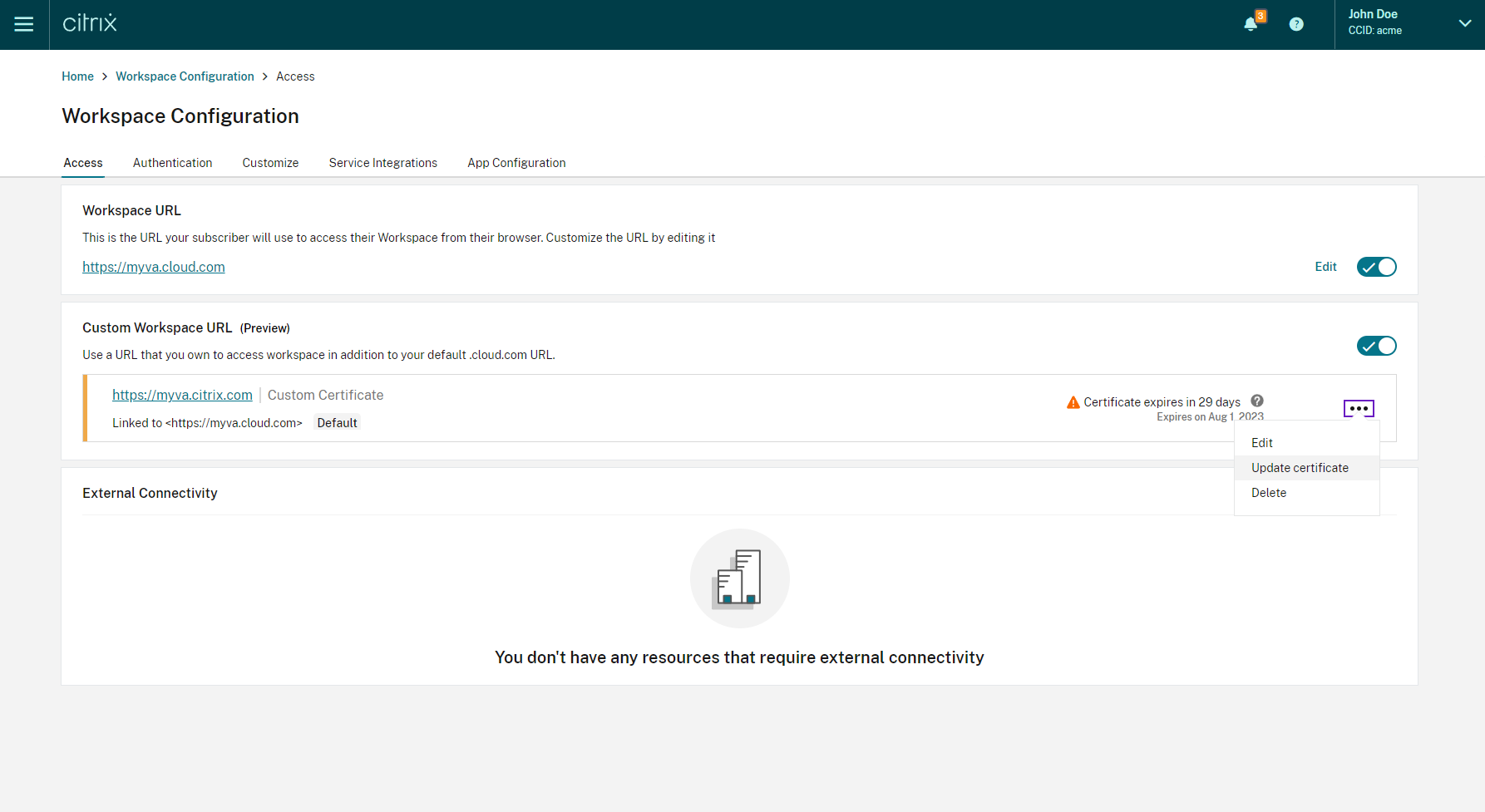Select the Access tab
Screen dimensions: 1485x812
[x=83, y=163]
